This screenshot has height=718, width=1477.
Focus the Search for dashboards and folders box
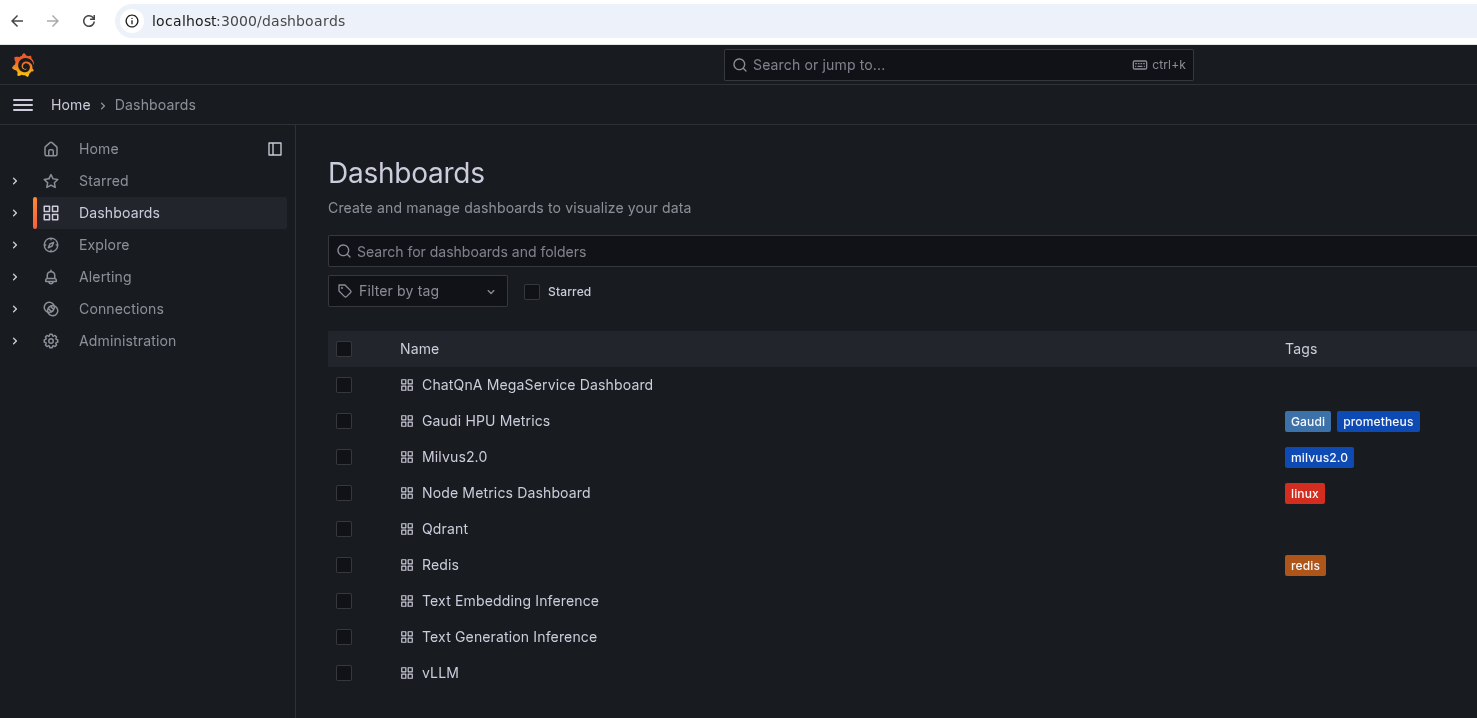(902, 251)
